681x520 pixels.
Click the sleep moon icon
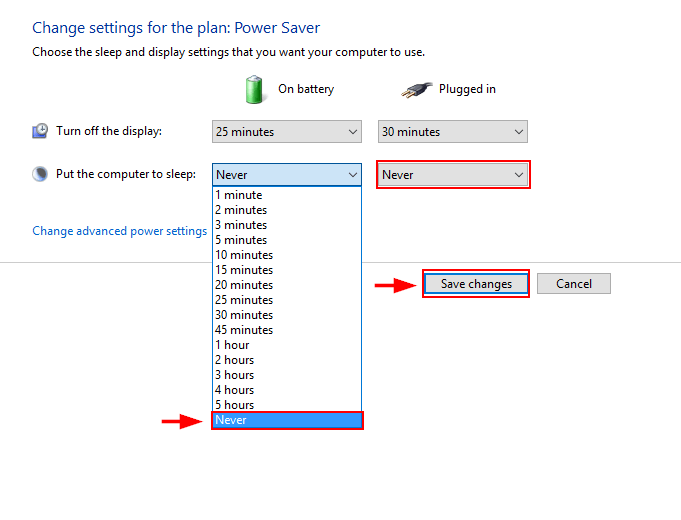[x=40, y=174]
